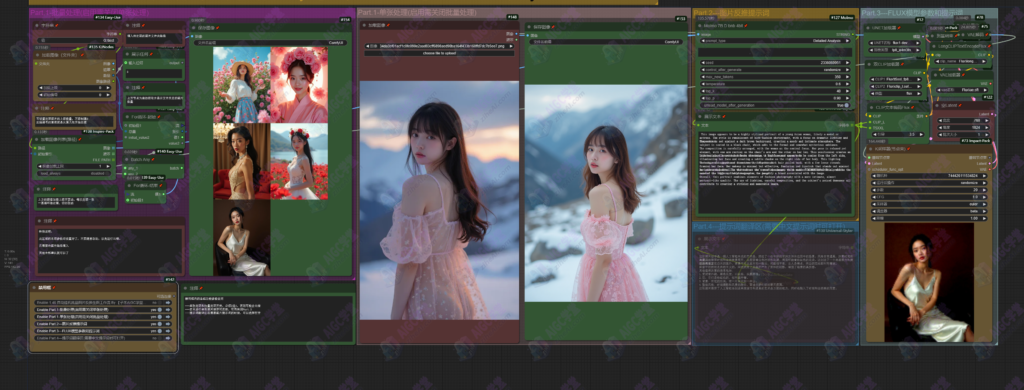Open the UNET名称 model dropdown
Viewport: 1024px width, 390px height.
click(x=895, y=42)
